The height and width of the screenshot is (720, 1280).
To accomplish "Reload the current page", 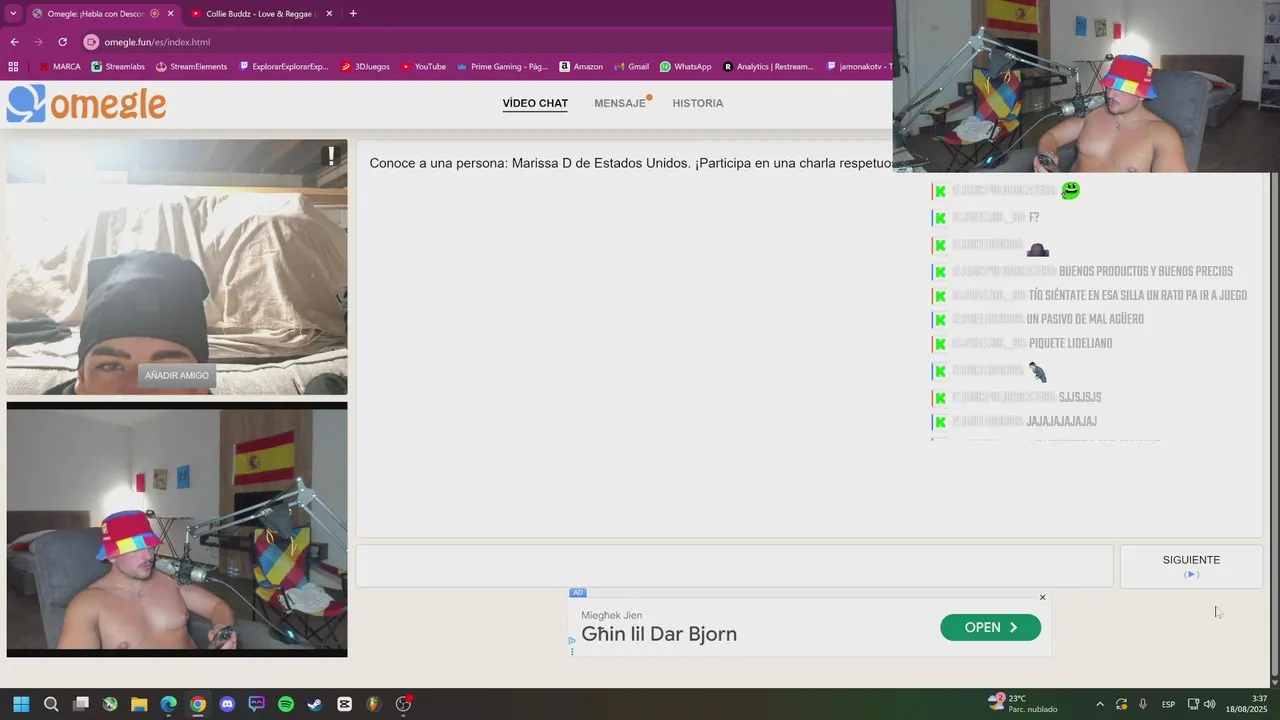I will (62, 42).
